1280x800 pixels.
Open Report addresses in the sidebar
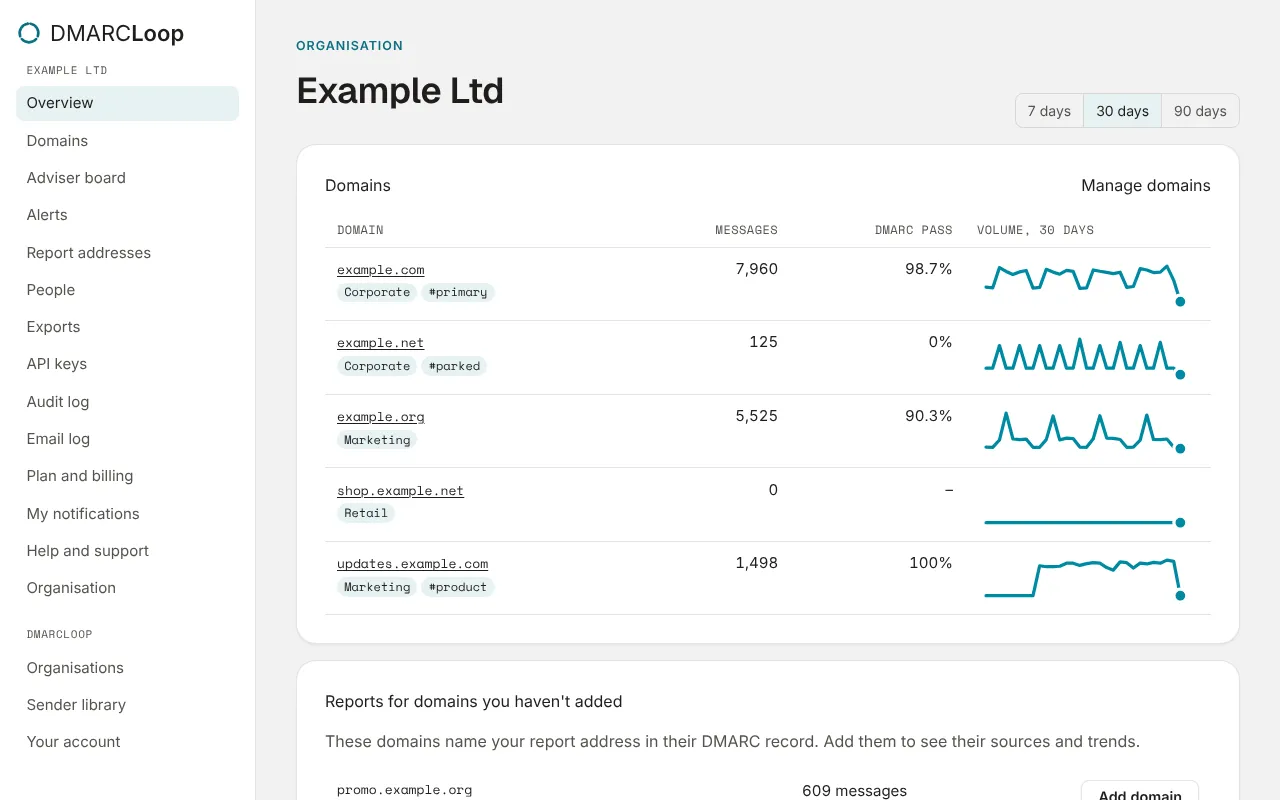click(127, 253)
